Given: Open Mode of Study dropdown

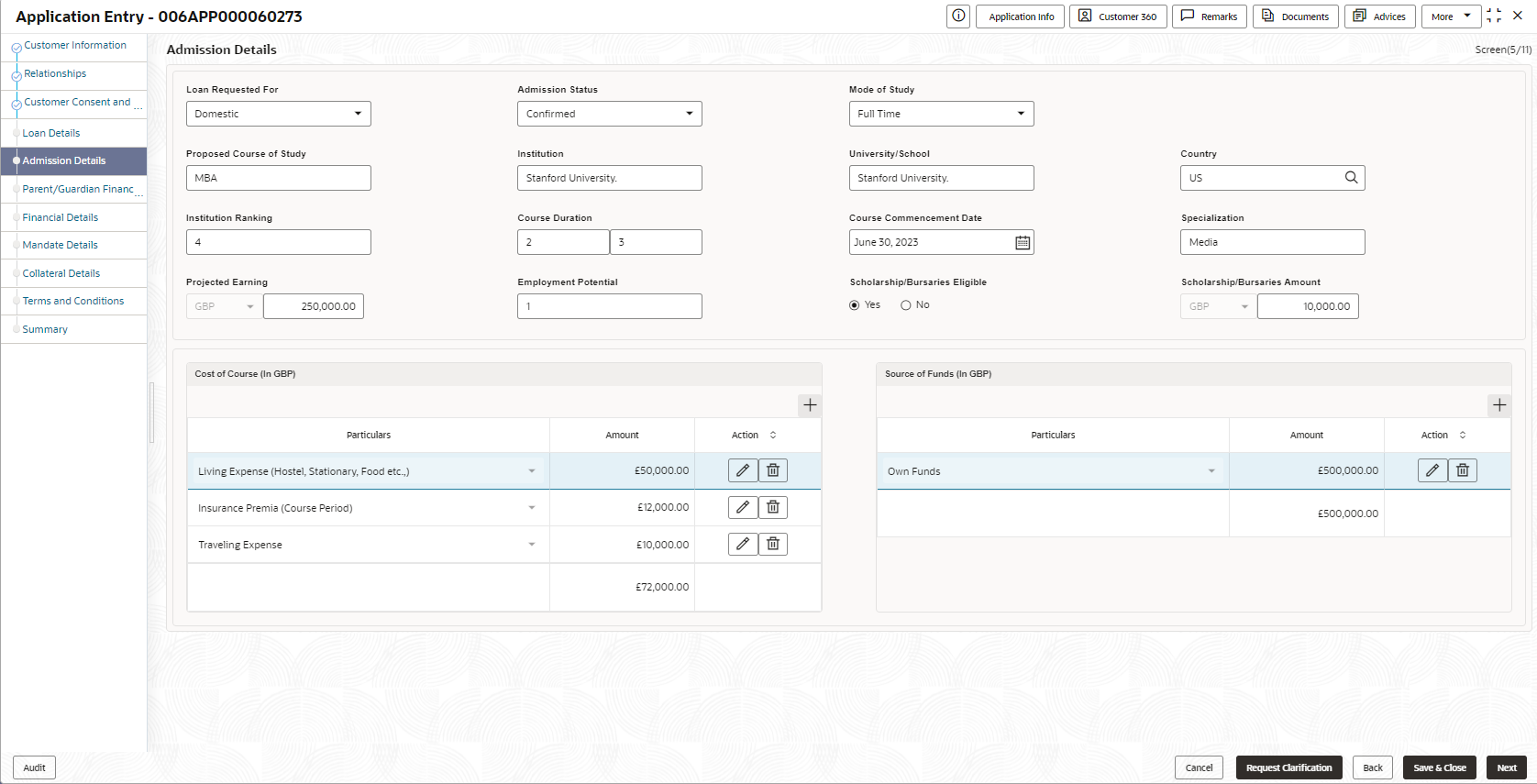Looking at the screenshot, I should tap(942, 114).
